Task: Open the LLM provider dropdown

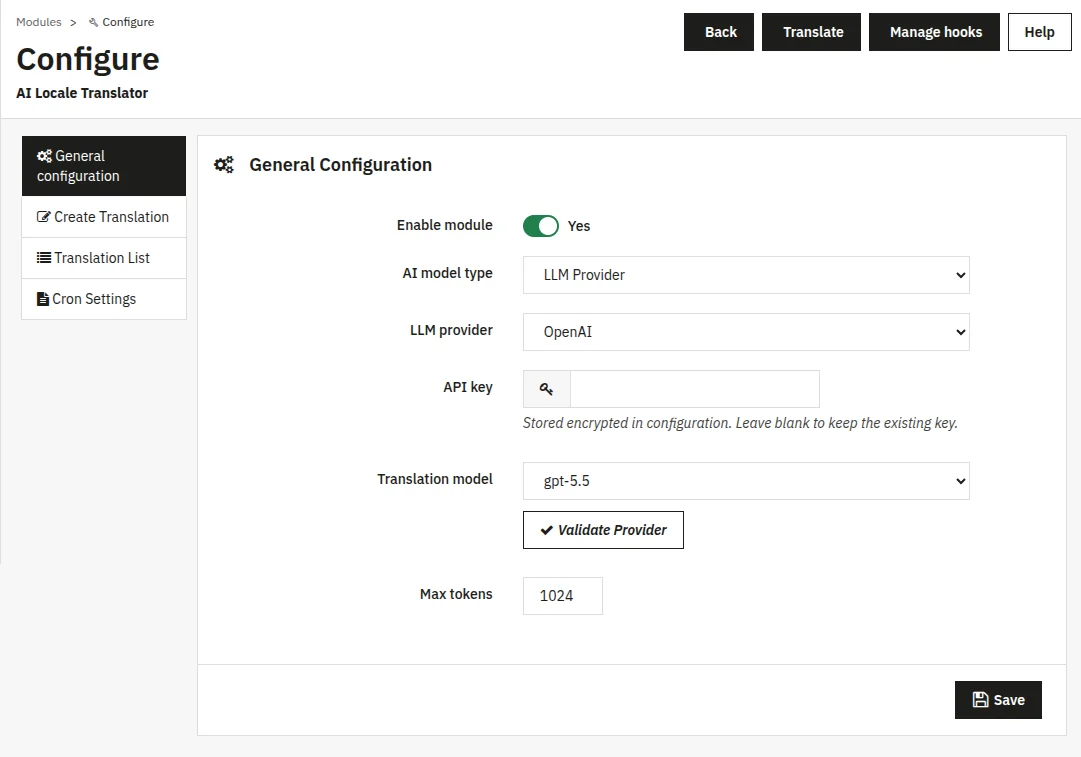Action: pyautogui.click(x=746, y=332)
